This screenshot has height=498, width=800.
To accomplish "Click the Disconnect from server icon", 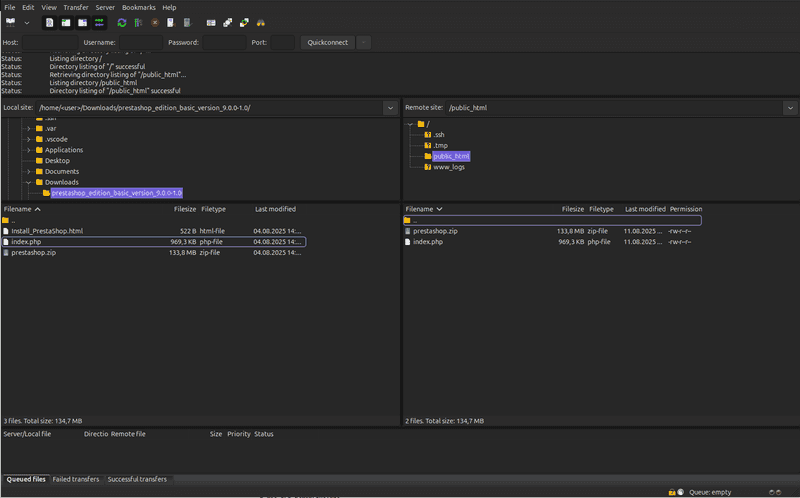I will tap(171, 22).
